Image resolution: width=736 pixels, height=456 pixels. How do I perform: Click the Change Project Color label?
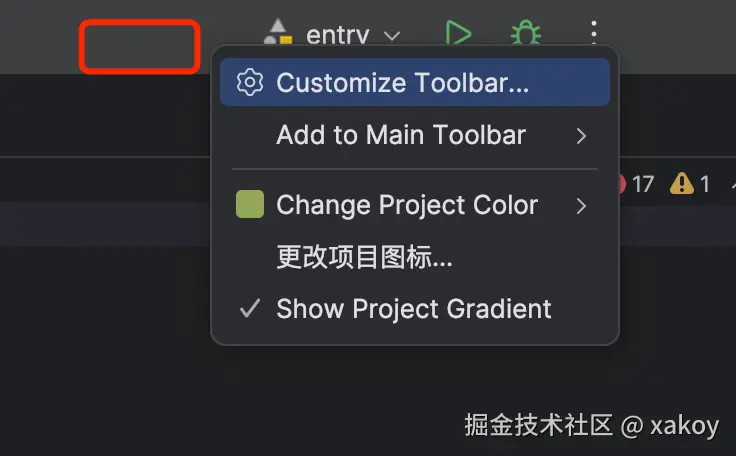[x=407, y=206]
